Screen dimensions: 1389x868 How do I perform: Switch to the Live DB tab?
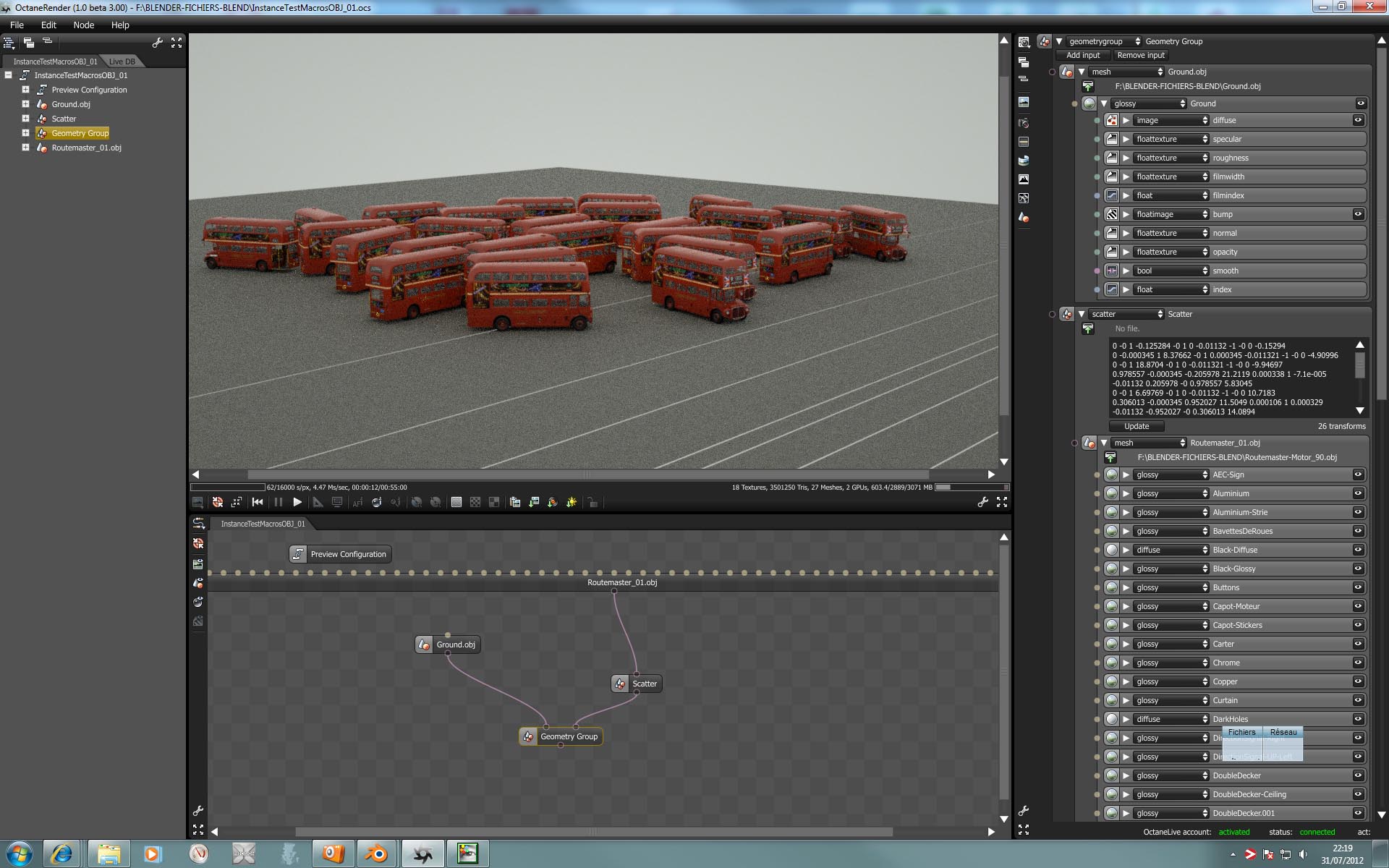(122, 61)
